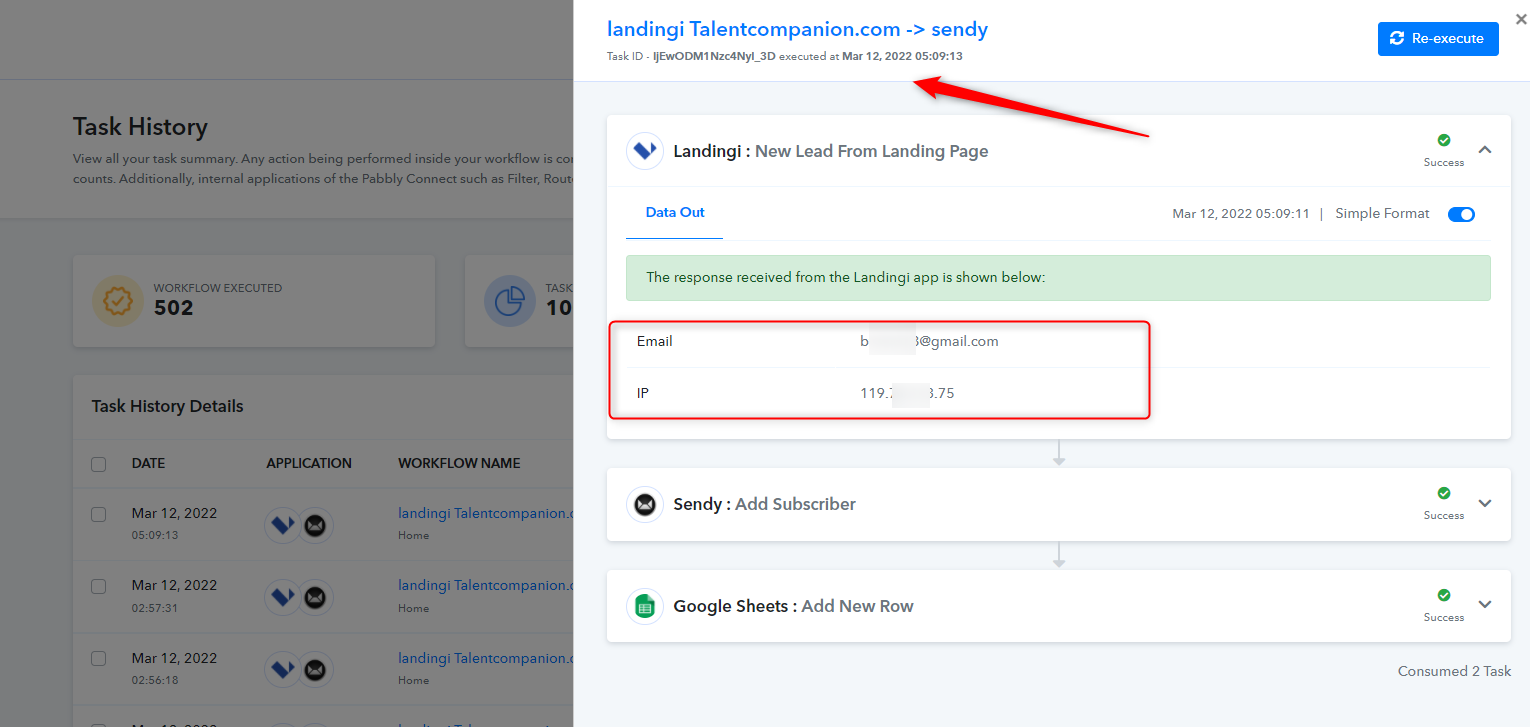
Task: Click the Landingi icon in the 02:56:18 row
Action: 282,669
